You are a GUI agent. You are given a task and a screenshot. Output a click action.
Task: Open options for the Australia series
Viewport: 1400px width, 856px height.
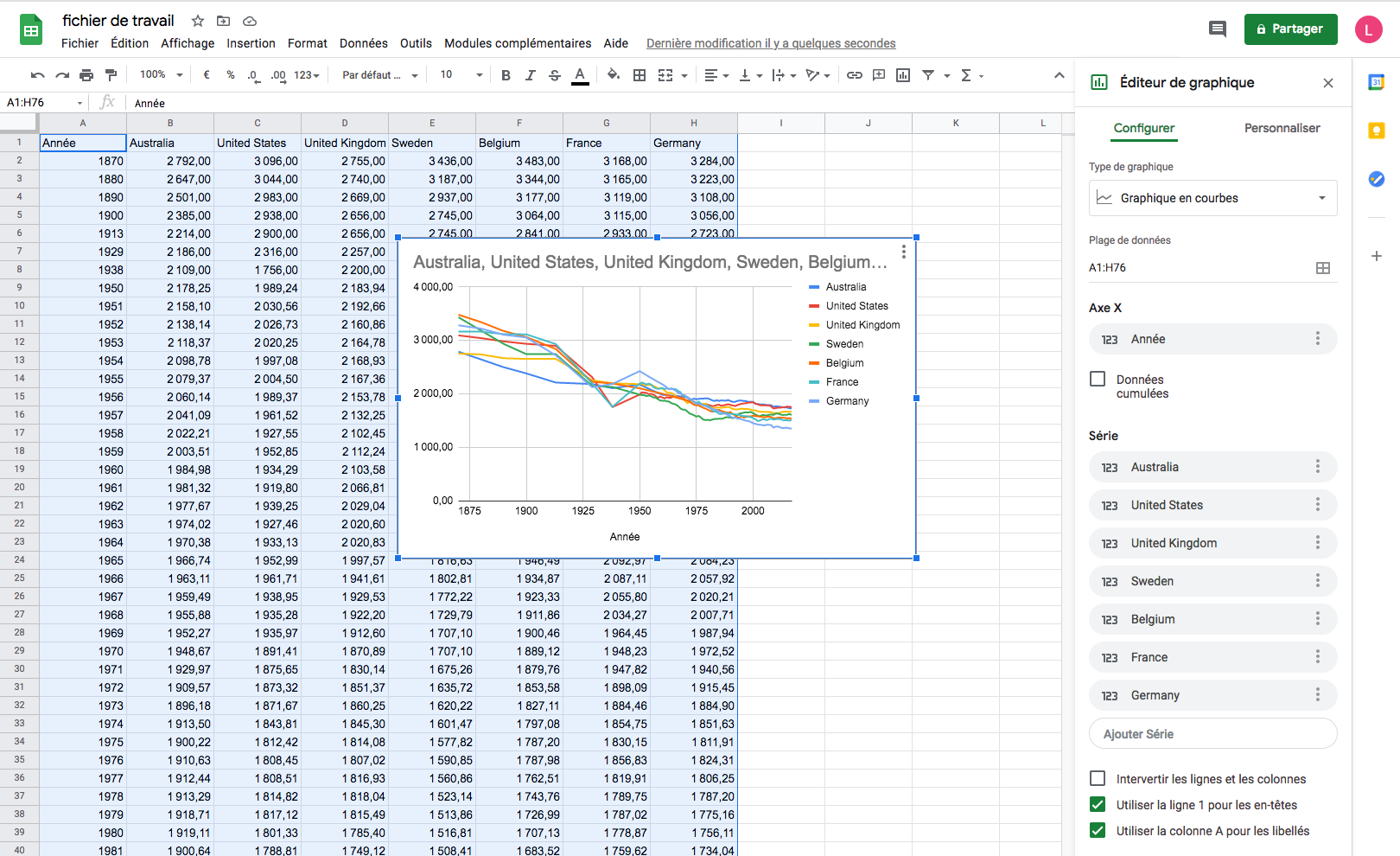tap(1317, 467)
